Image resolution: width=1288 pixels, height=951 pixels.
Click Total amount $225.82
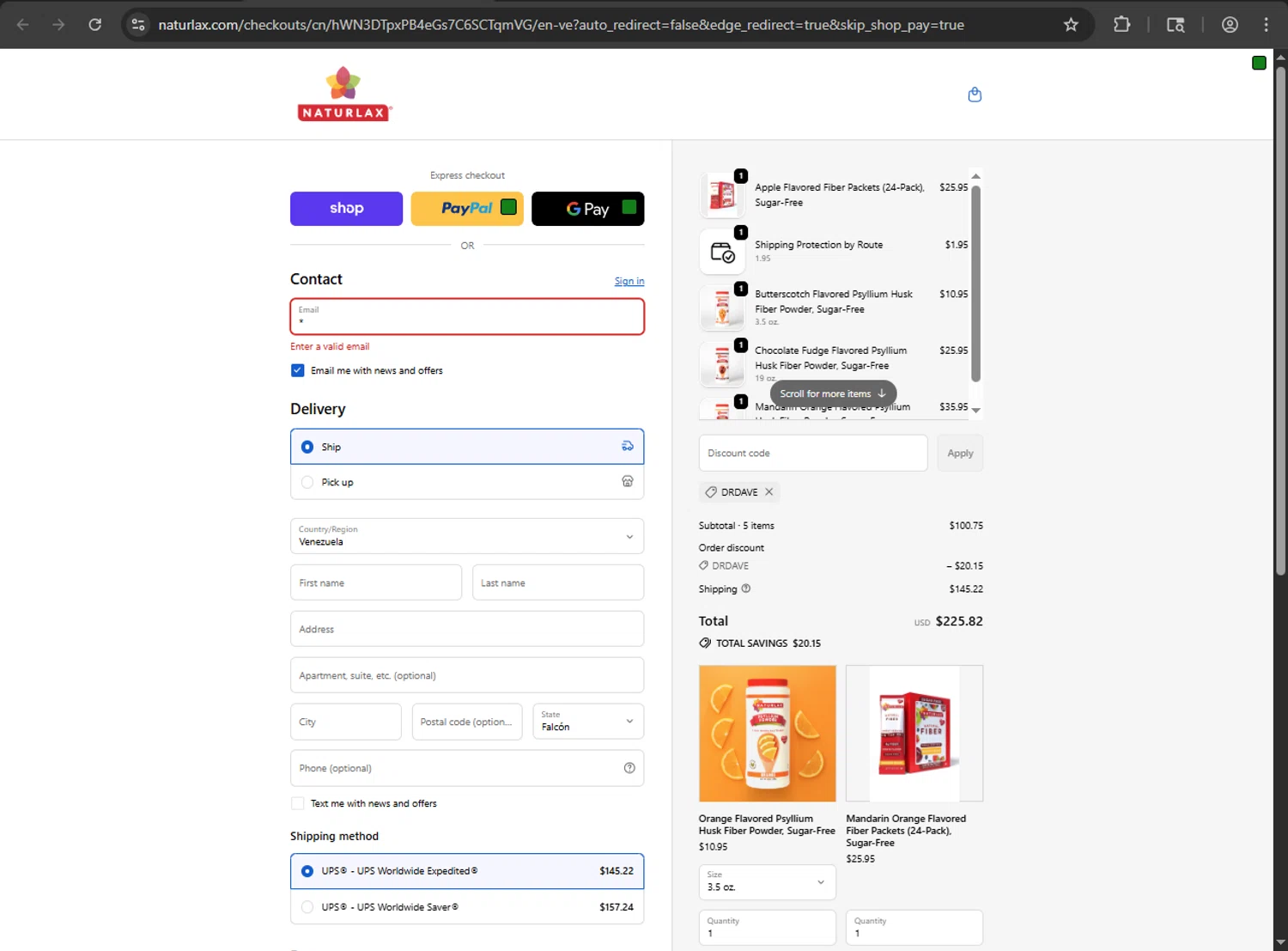click(959, 621)
